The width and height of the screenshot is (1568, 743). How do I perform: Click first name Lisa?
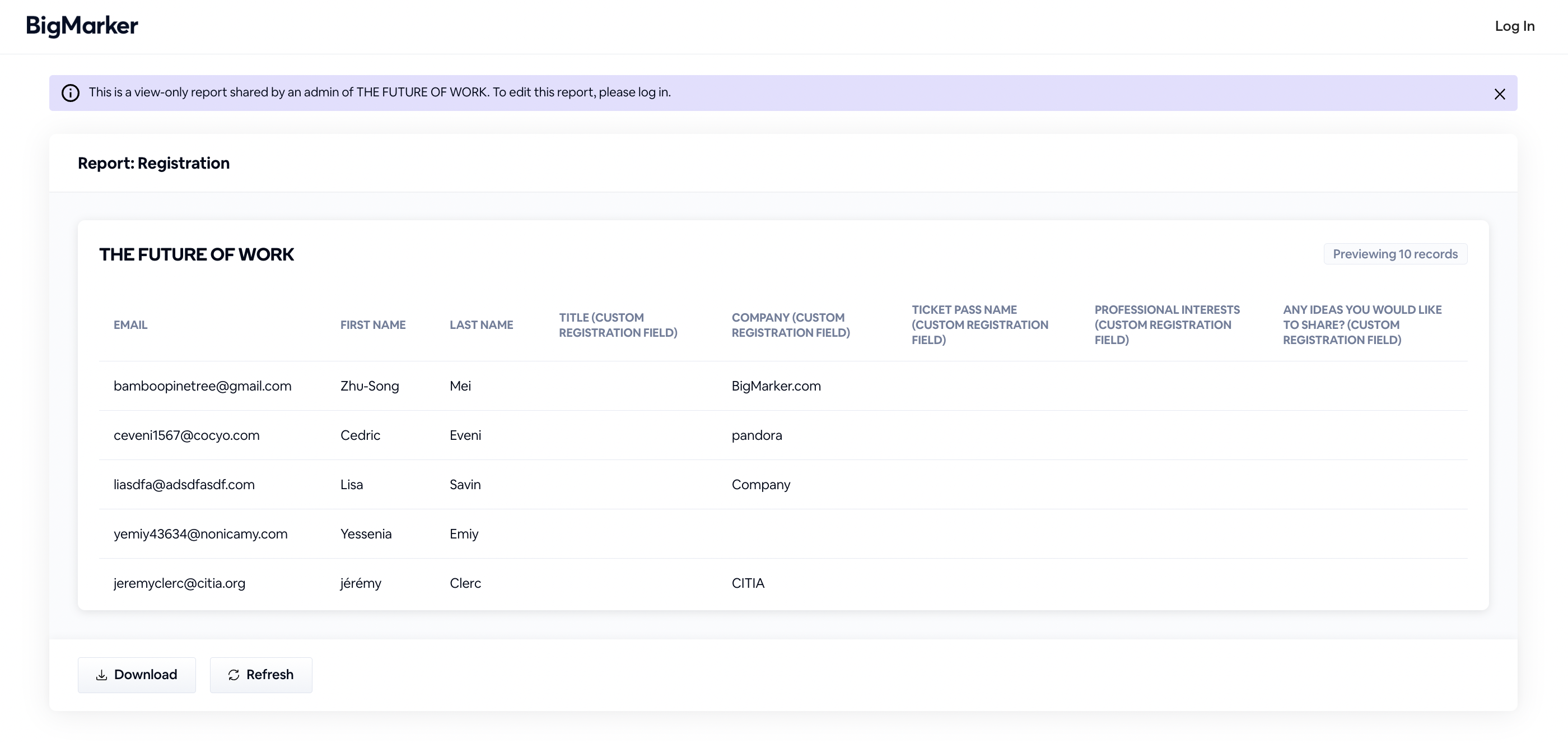[351, 485]
